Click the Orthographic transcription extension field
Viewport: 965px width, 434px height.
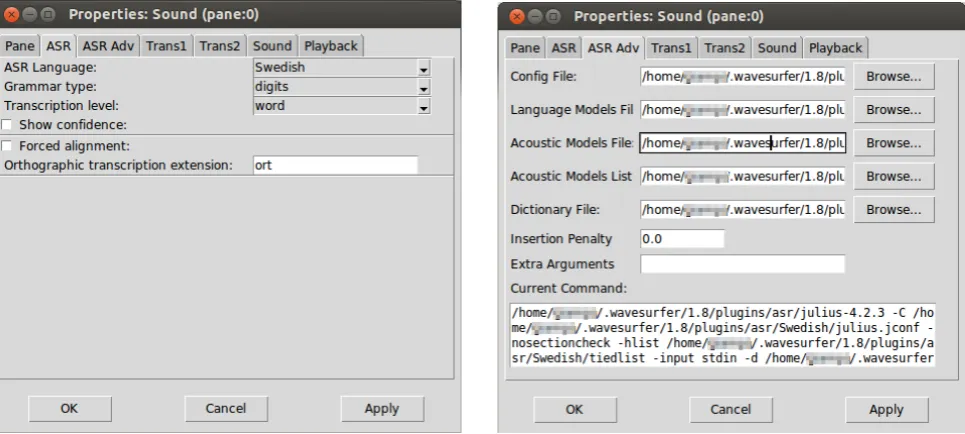pyautogui.click(x=335, y=166)
